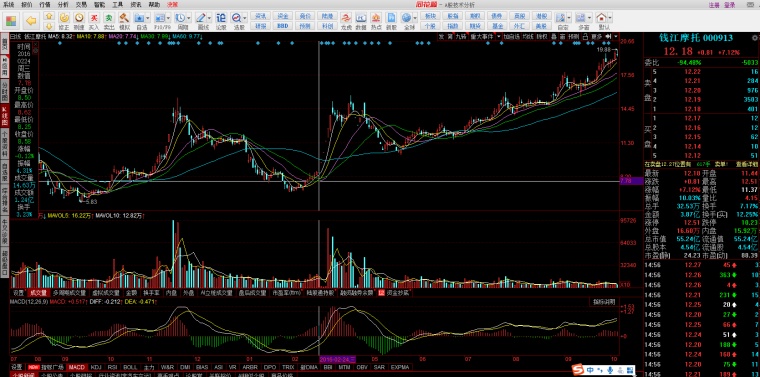Click the BBD toolbar button
Screen dimensions: 760x377
click(x=283, y=26)
